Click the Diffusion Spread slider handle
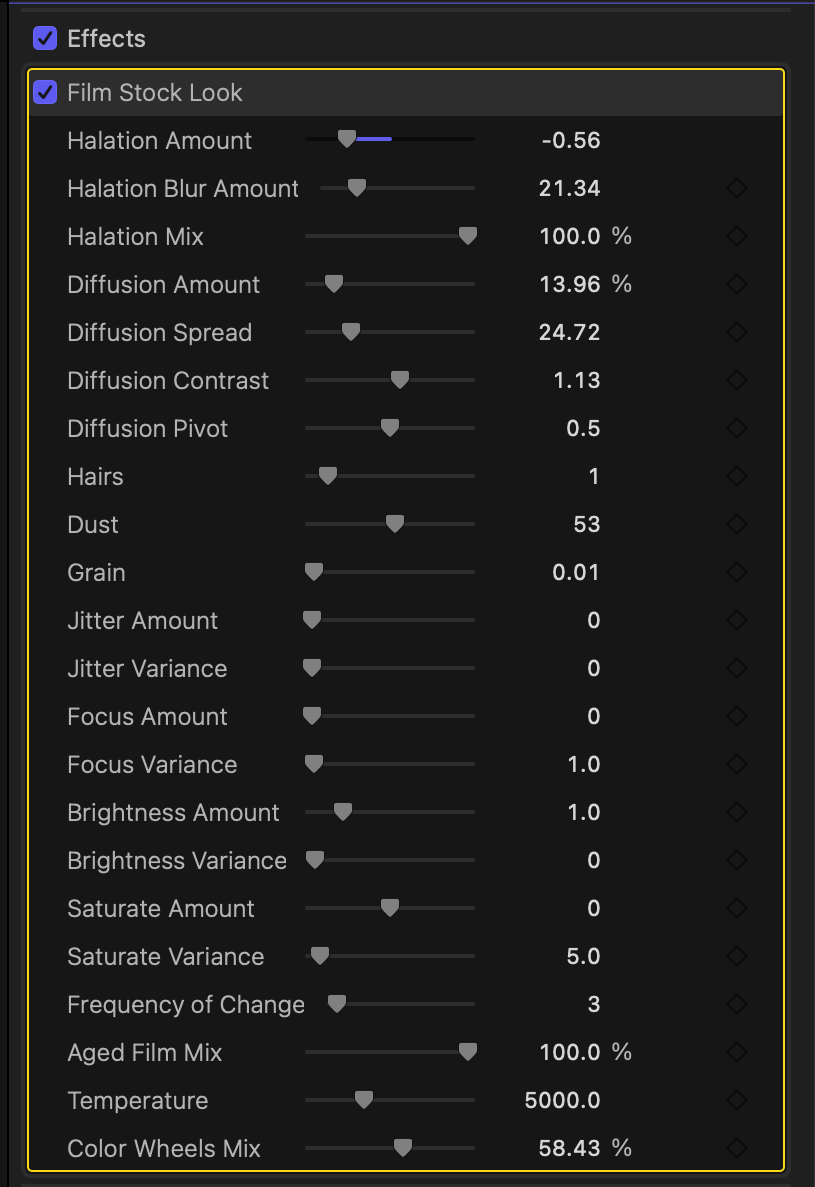 [x=350, y=332]
